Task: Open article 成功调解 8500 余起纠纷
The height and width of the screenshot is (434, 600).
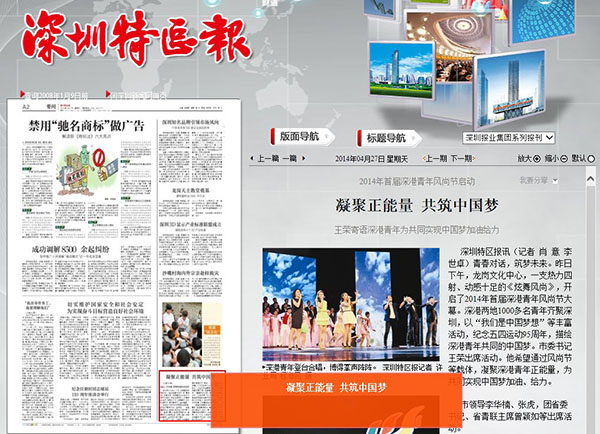Action: (x=70, y=250)
